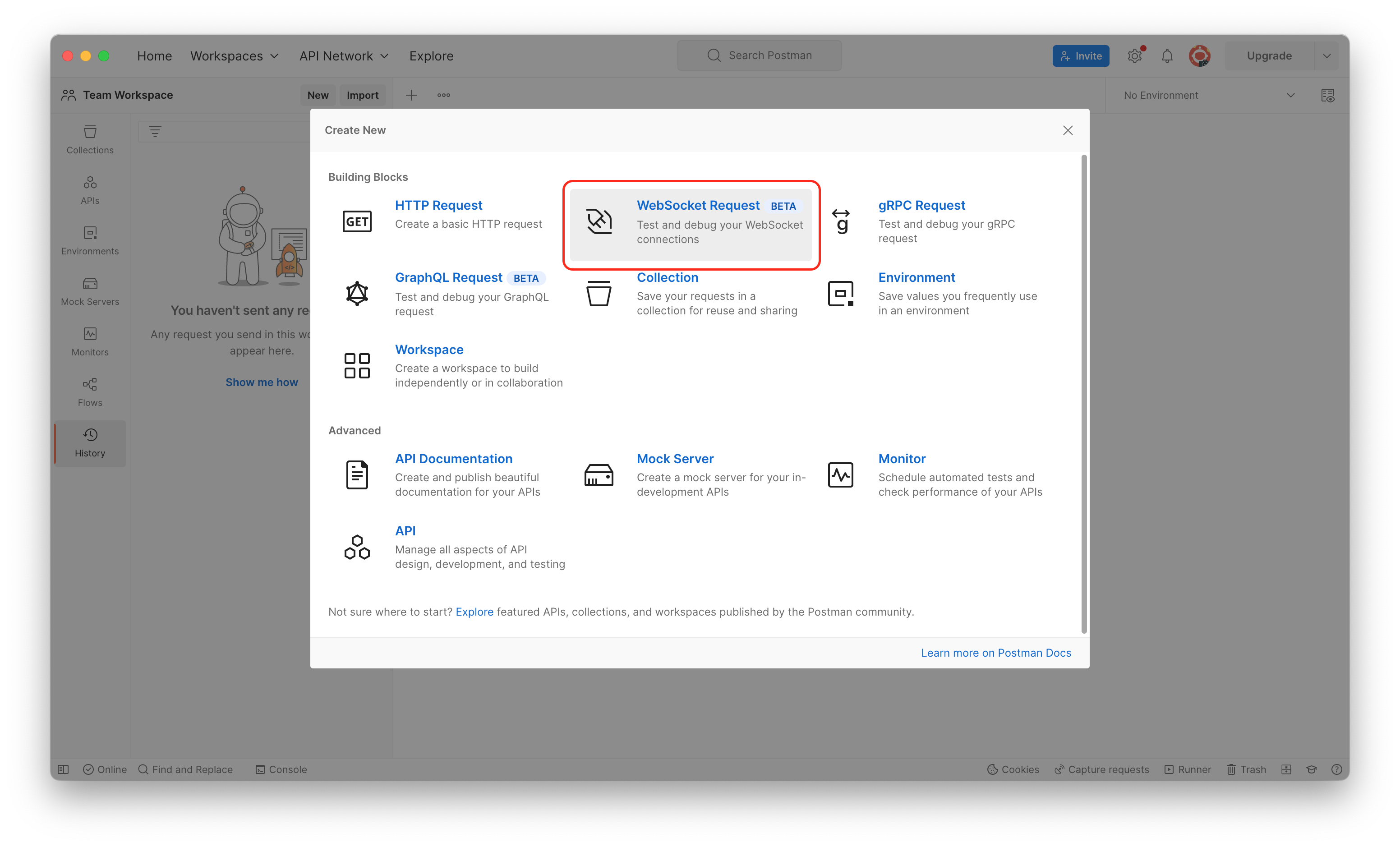Open the settings gear icon
The height and width of the screenshot is (847, 1400).
click(1135, 55)
